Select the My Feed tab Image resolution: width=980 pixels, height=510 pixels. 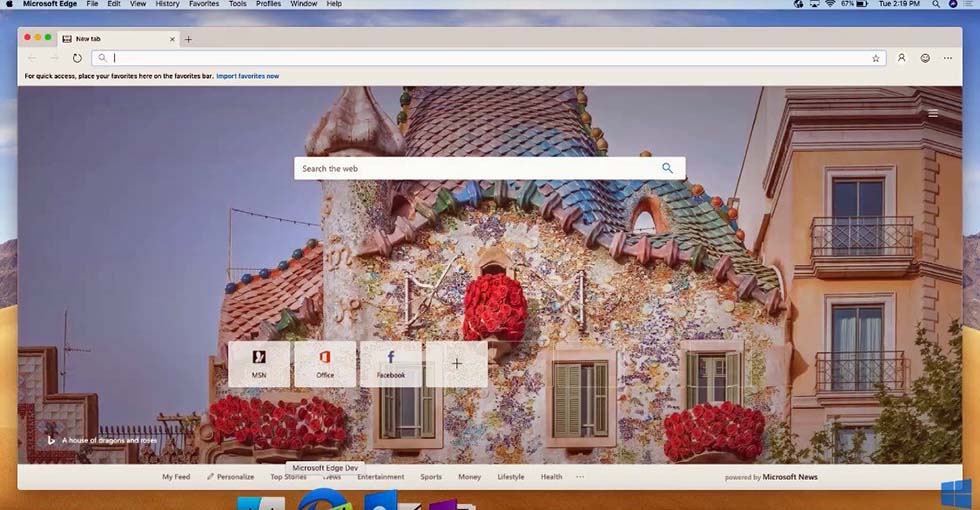176,477
